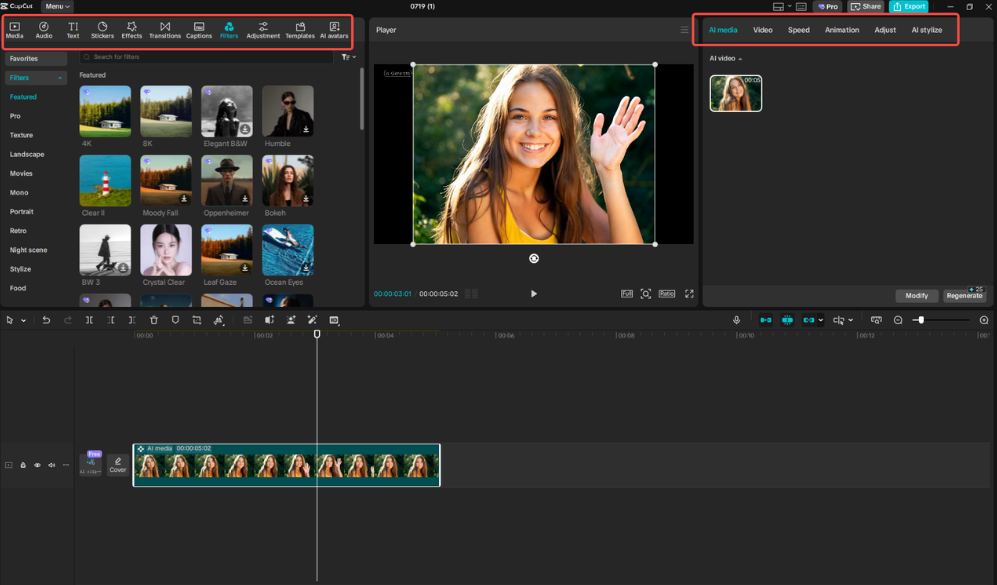Record a voiceover with the microphone icon
The width and height of the screenshot is (997, 585).
click(737, 320)
